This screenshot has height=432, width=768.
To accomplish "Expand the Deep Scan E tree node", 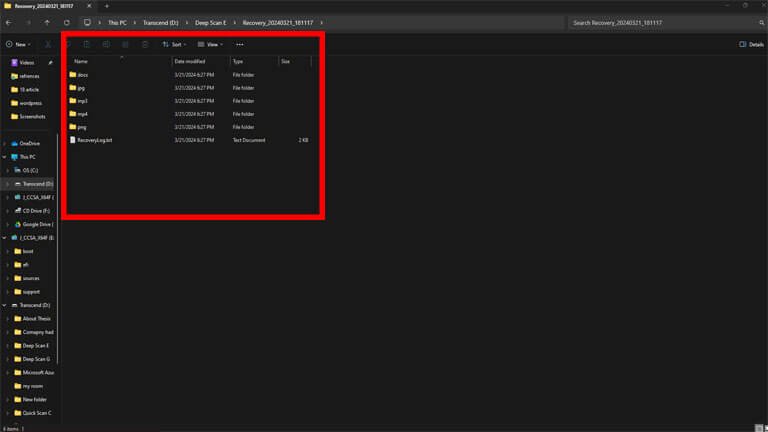I will pos(8,346).
